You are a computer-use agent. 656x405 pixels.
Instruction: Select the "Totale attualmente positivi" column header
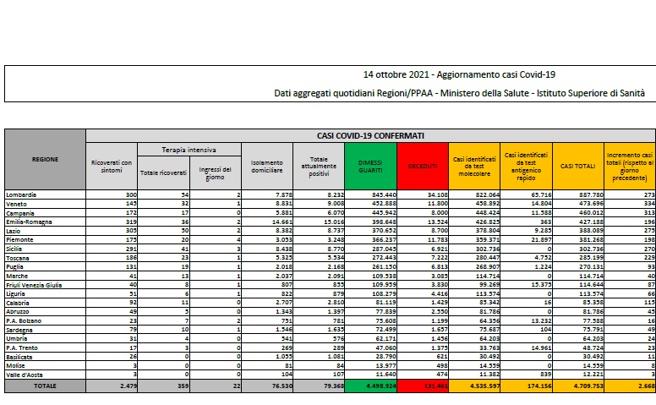(319, 167)
